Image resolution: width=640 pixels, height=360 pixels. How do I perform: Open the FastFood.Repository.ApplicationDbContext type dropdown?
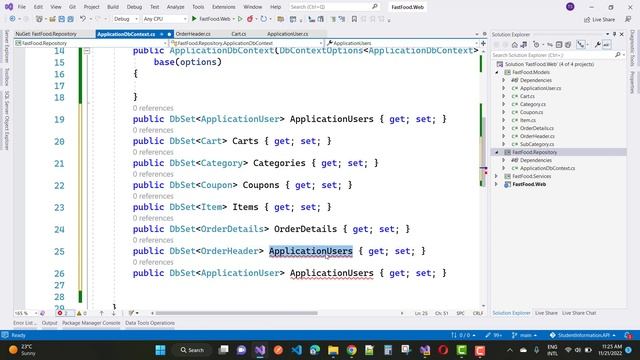tap(247, 43)
